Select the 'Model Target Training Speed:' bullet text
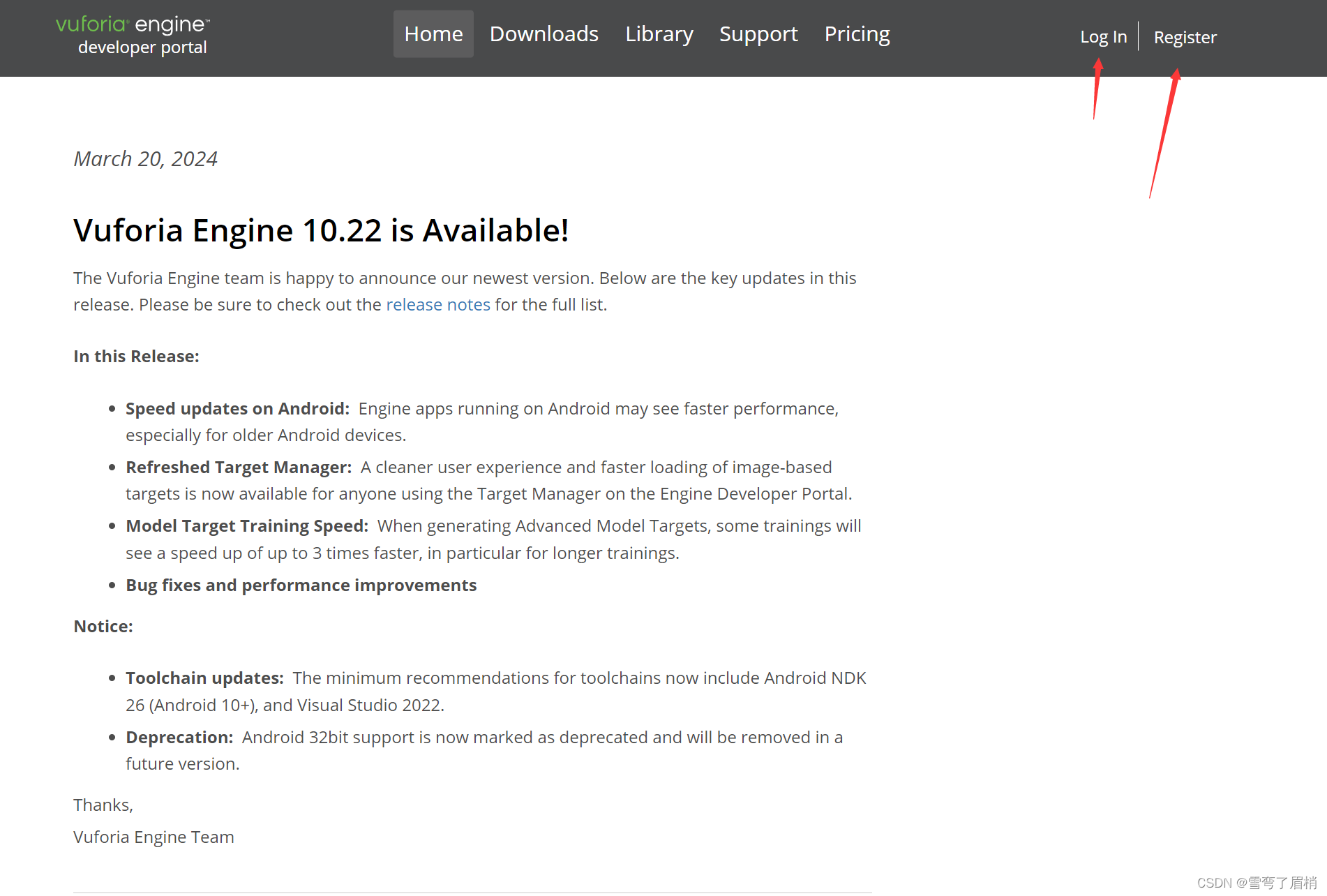 247,526
